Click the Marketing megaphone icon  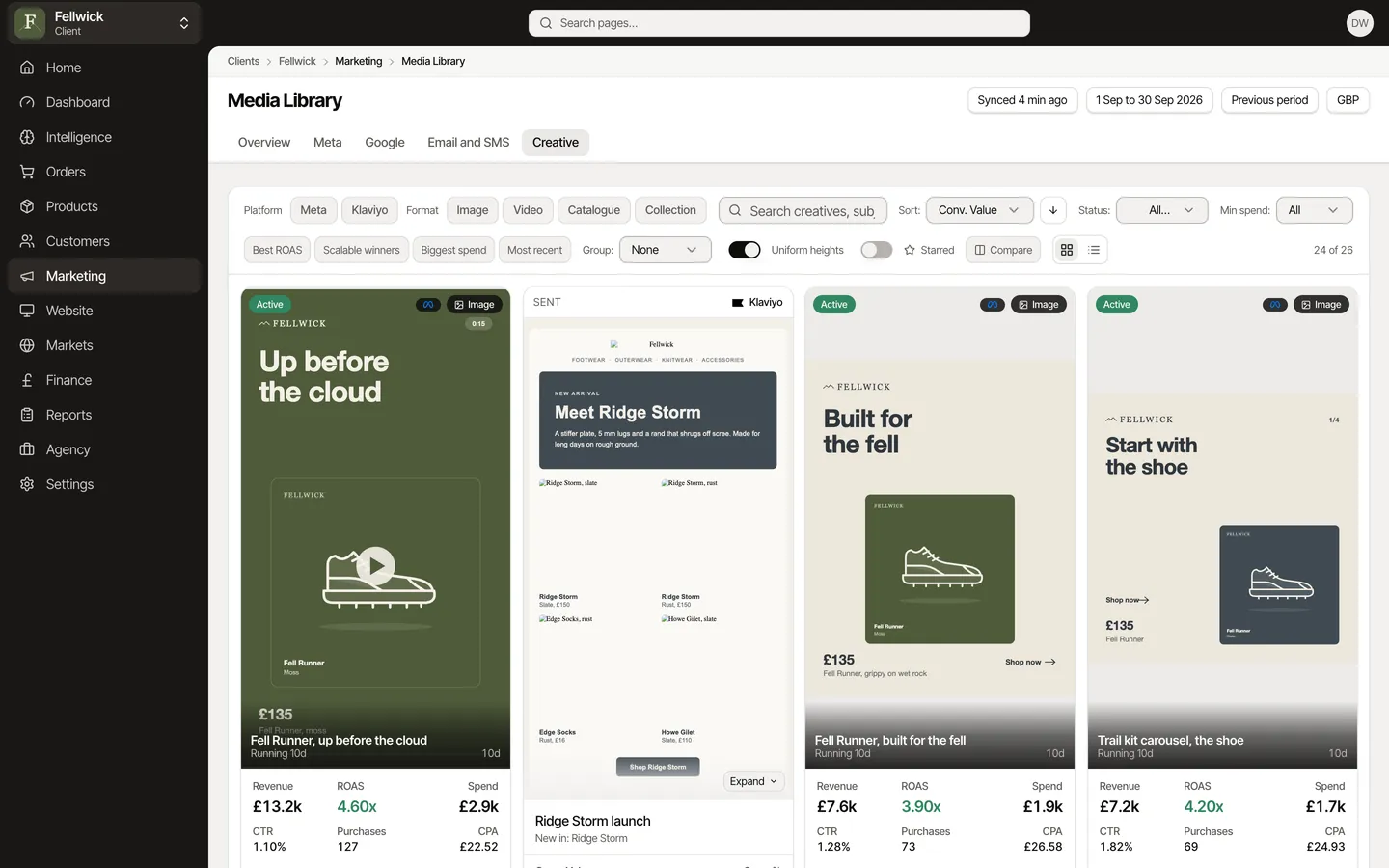point(27,276)
